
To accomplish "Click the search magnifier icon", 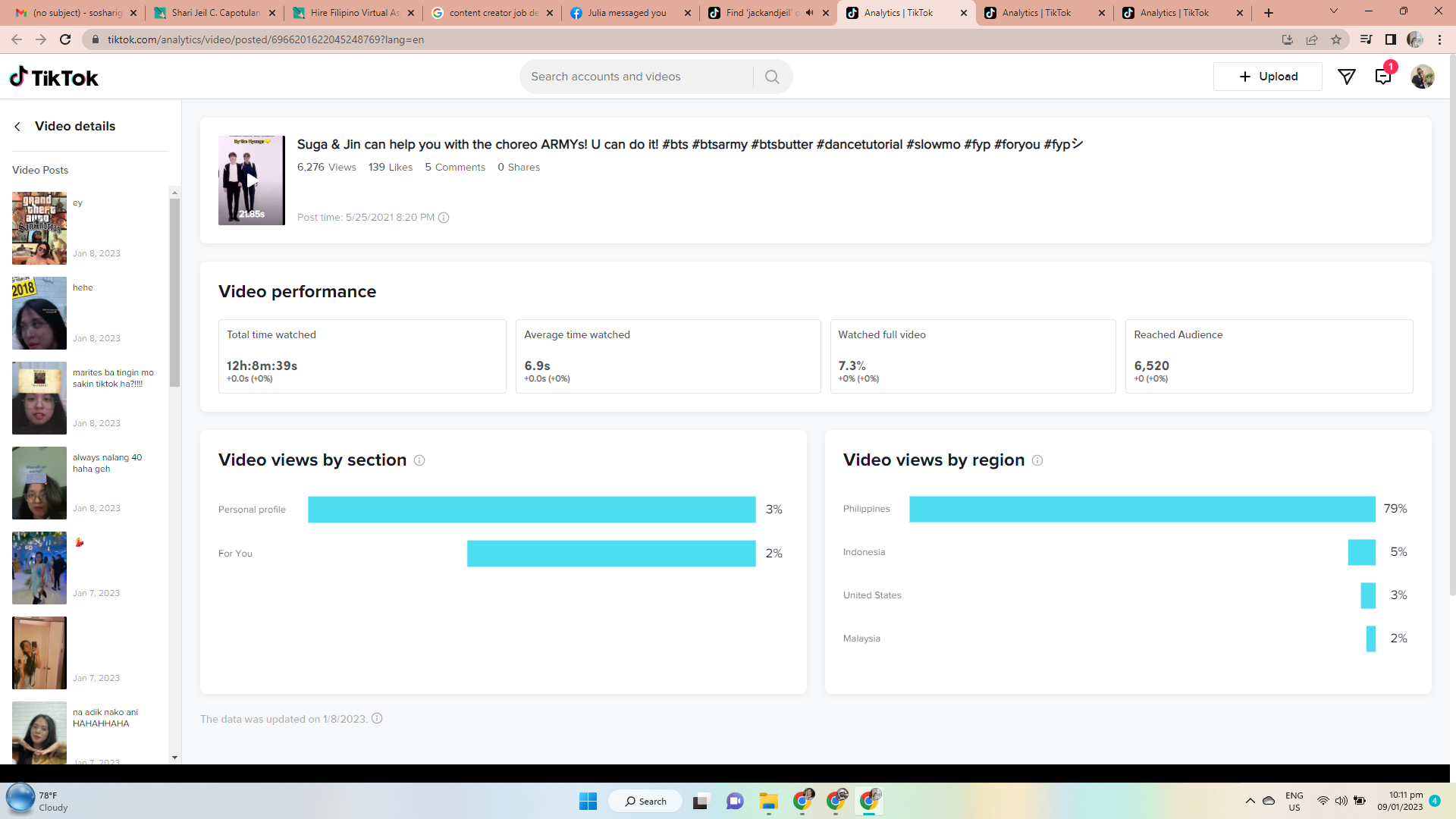I will pyautogui.click(x=772, y=77).
